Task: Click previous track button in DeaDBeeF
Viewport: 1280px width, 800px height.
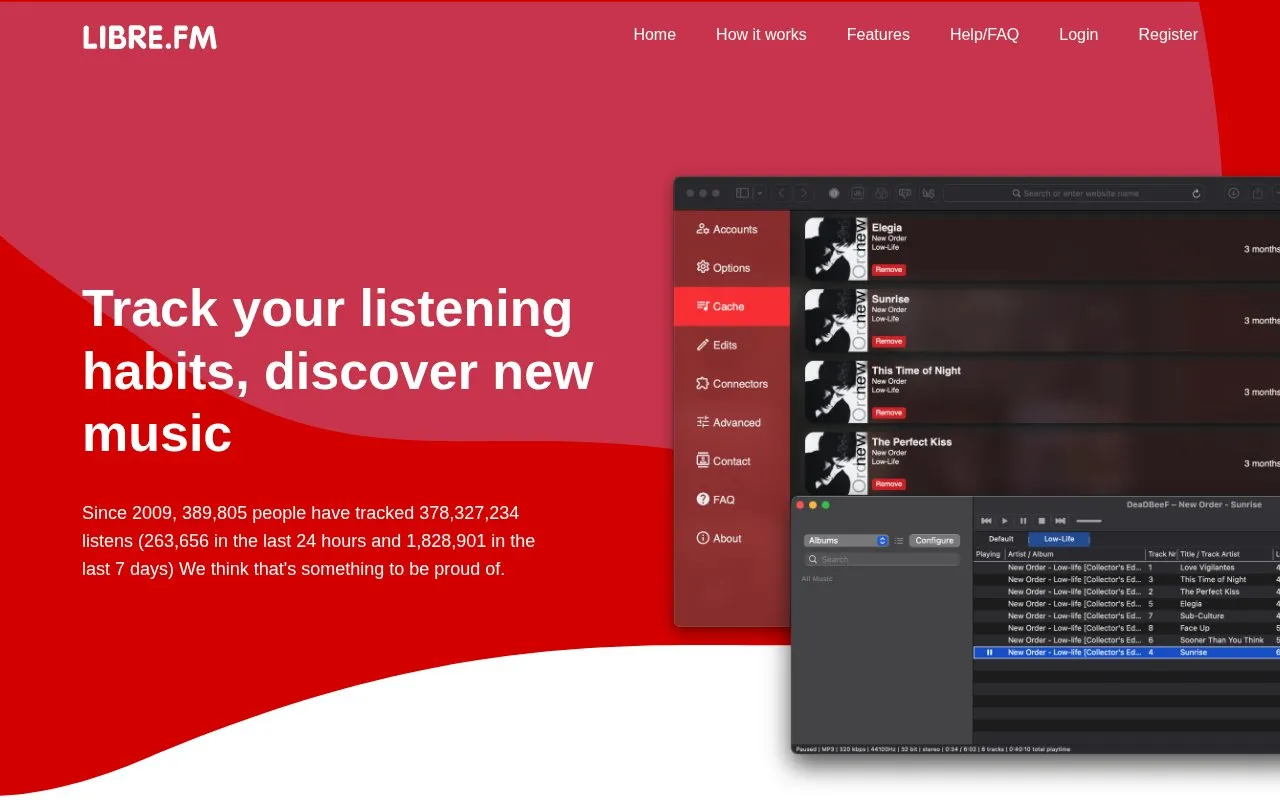Action: click(986, 521)
